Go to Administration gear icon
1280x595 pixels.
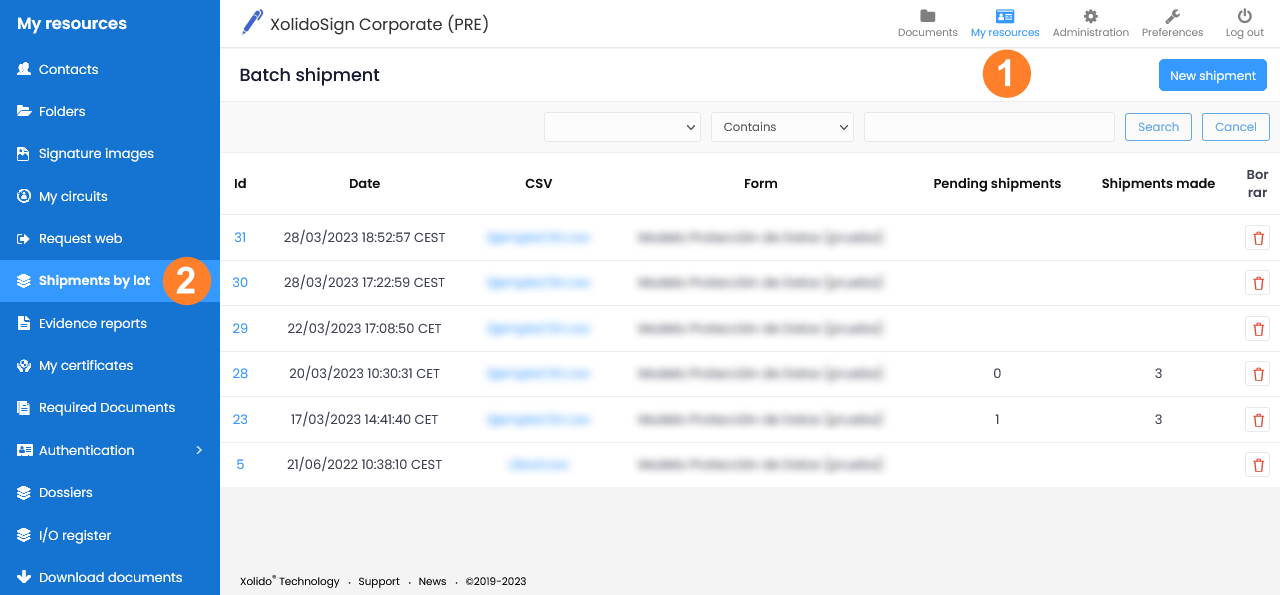(1091, 16)
